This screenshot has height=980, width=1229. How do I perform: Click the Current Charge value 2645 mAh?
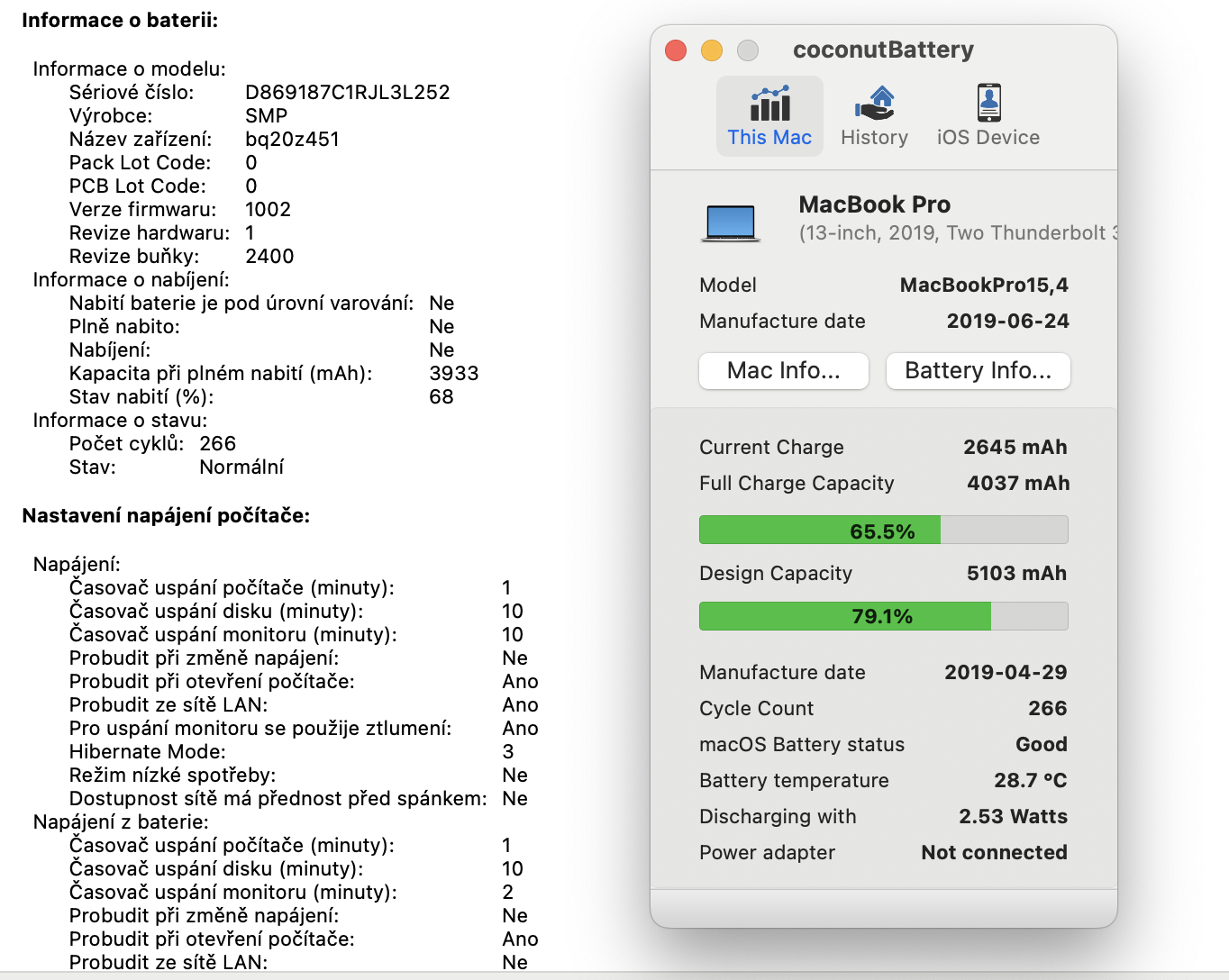coord(1015,448)
